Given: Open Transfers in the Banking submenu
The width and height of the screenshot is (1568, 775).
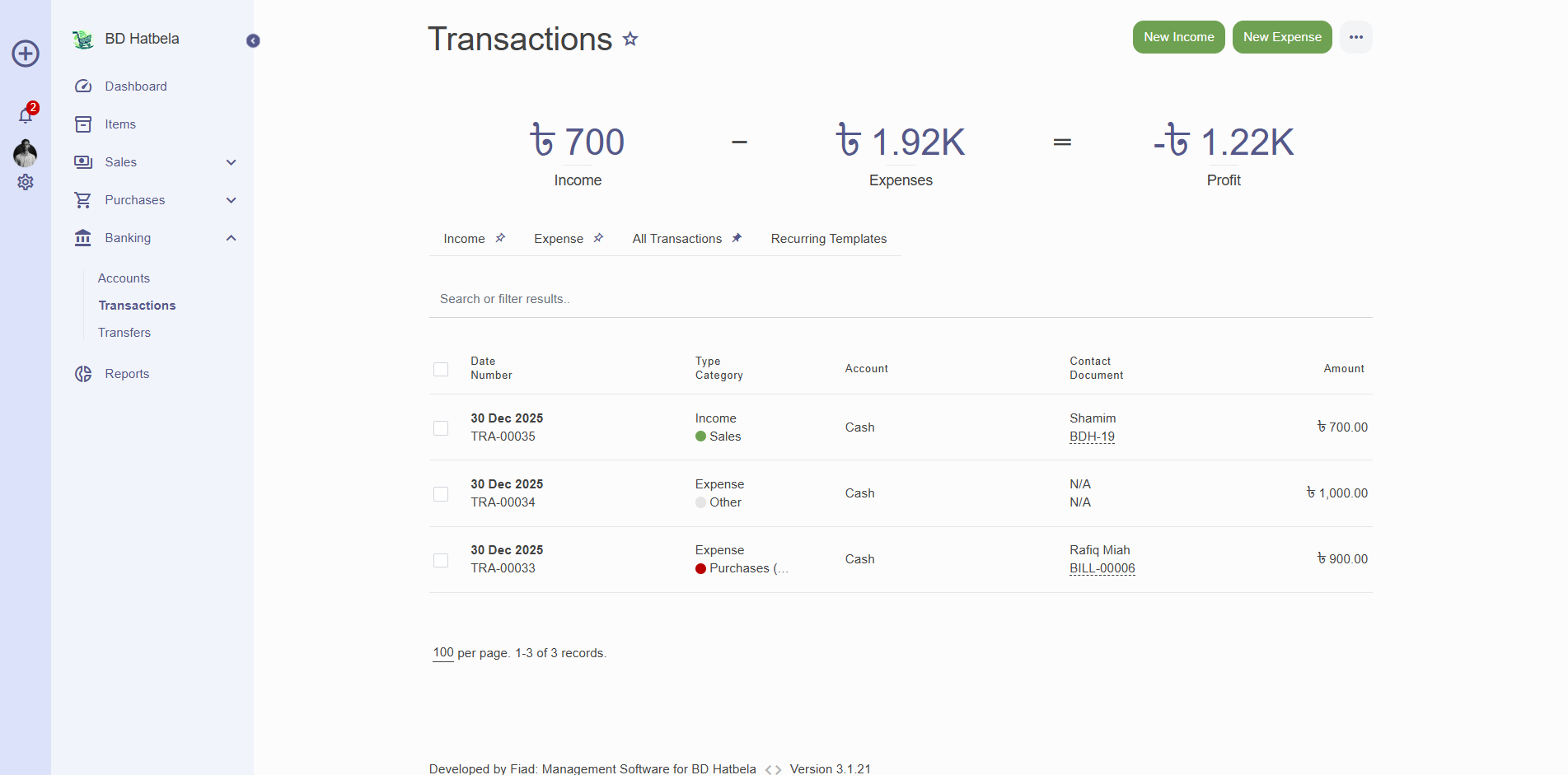Looking at the screenshot, I should (x=124, y=333).
